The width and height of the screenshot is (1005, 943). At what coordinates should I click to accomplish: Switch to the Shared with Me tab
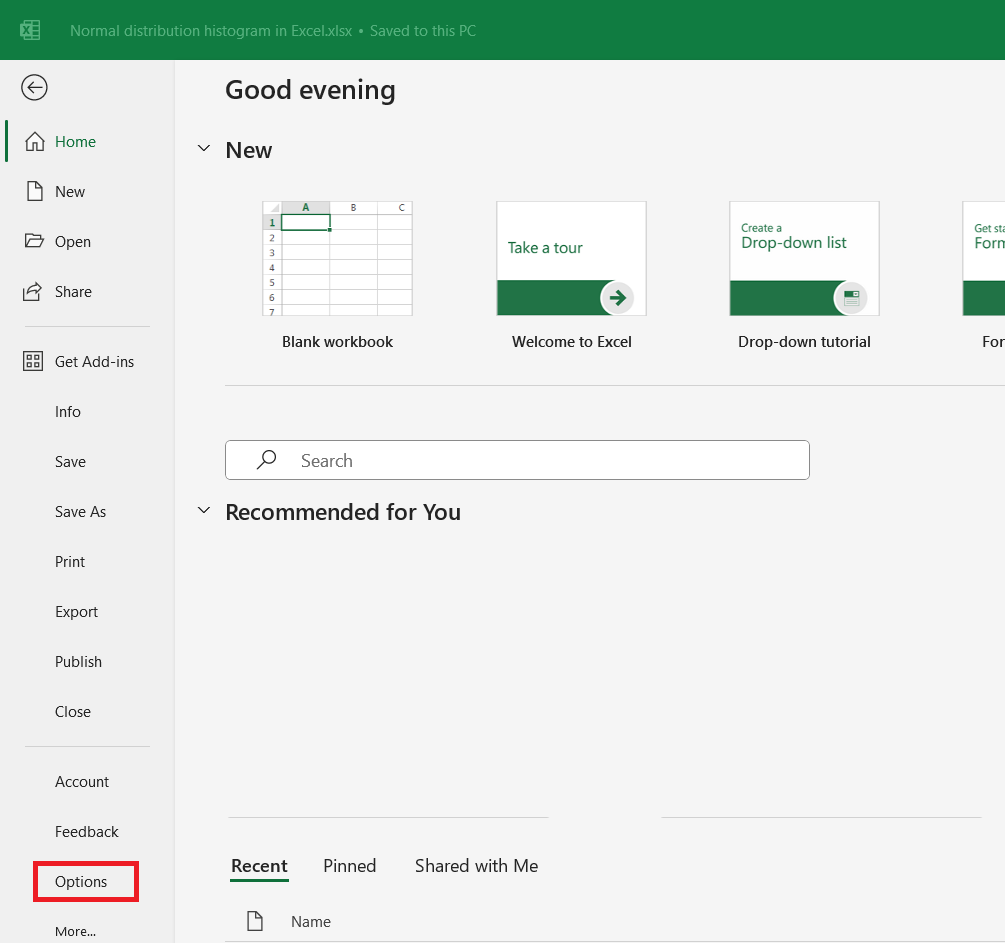tap(476, 865)
